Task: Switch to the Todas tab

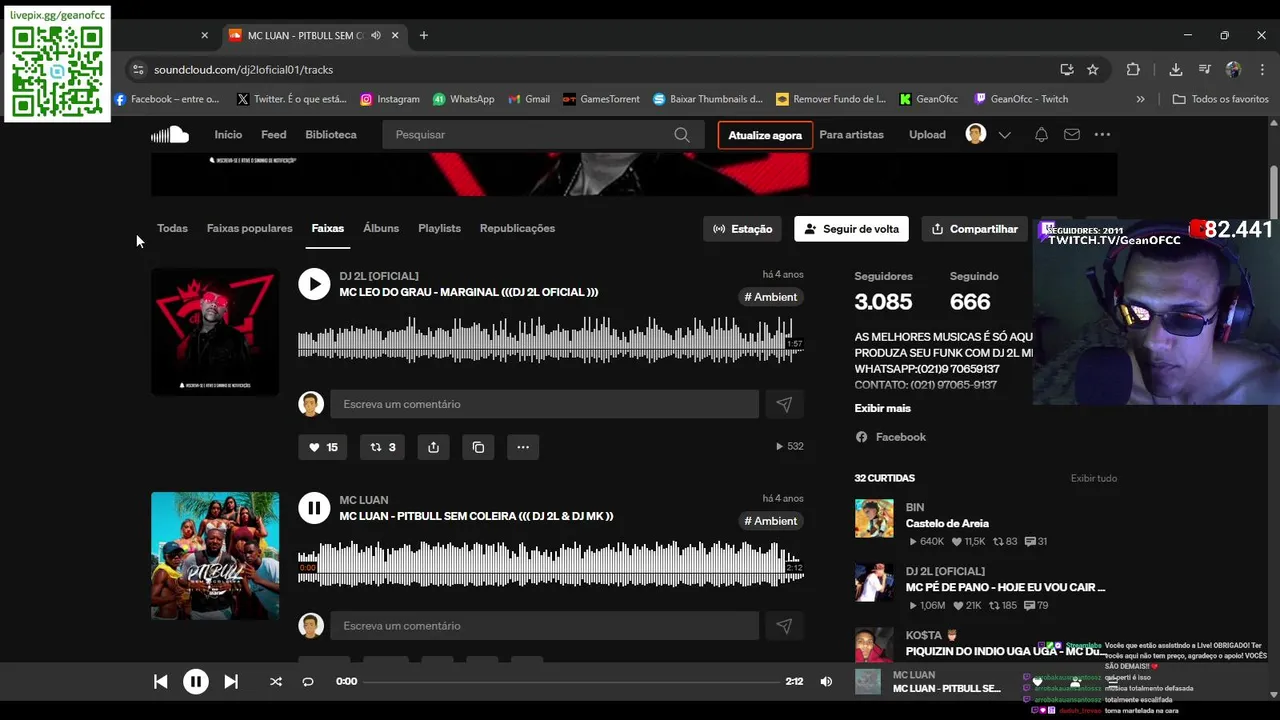Action: [x=172, y=228]
